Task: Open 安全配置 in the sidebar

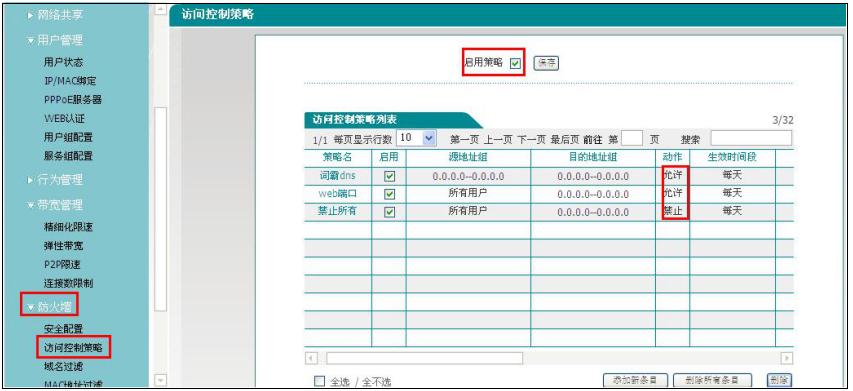Action: pyautogui.click(x=64, y=329)
